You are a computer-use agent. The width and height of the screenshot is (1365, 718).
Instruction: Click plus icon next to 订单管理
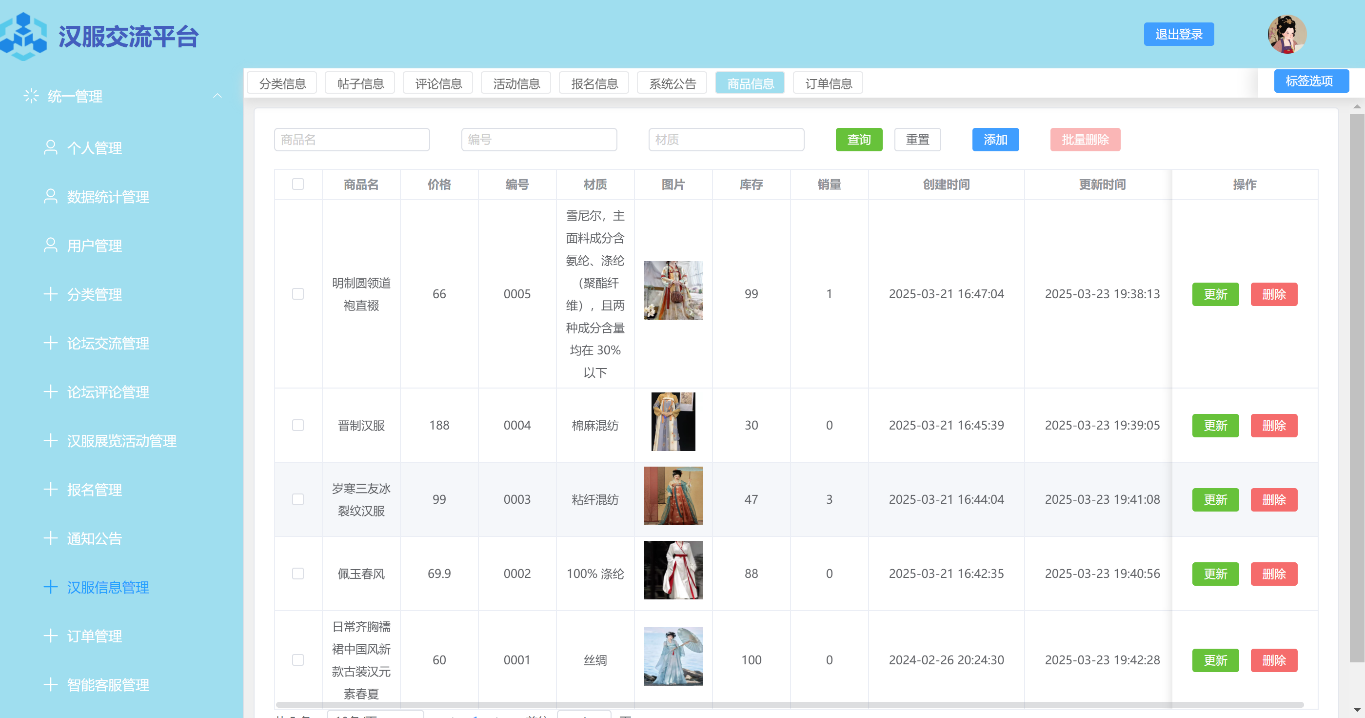click(x=51, y=636)
